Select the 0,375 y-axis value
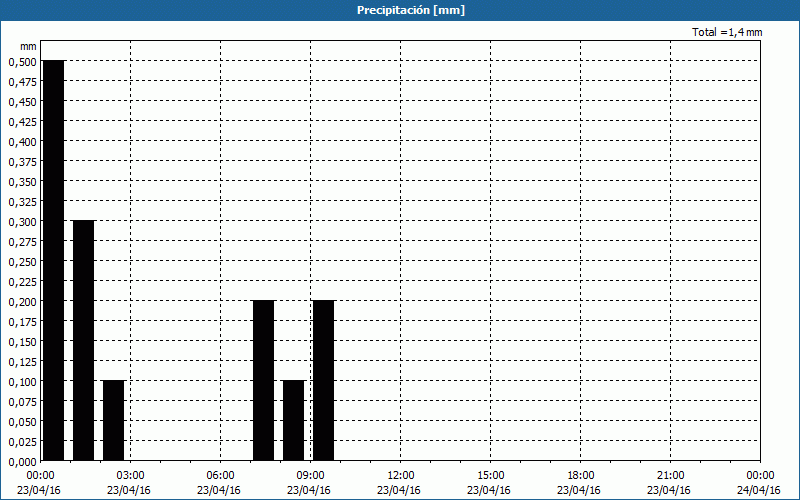Viewport: 800px width, 500px height. point(22,162)
